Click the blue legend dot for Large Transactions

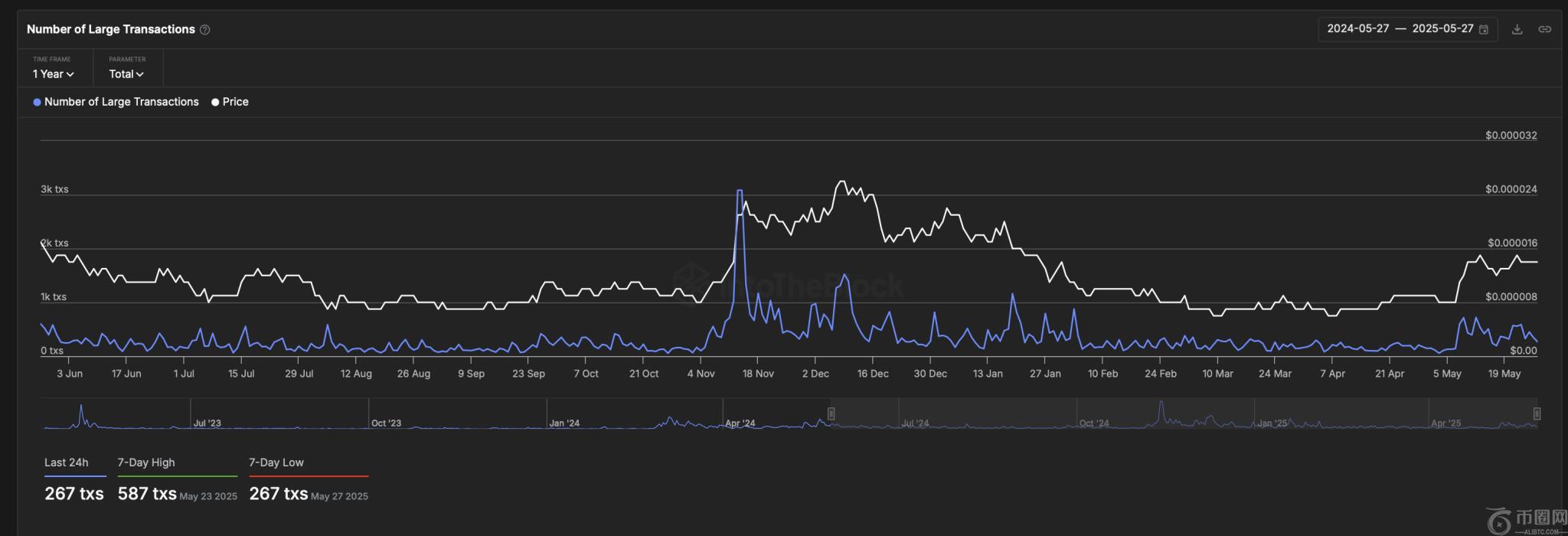(37, 102)
